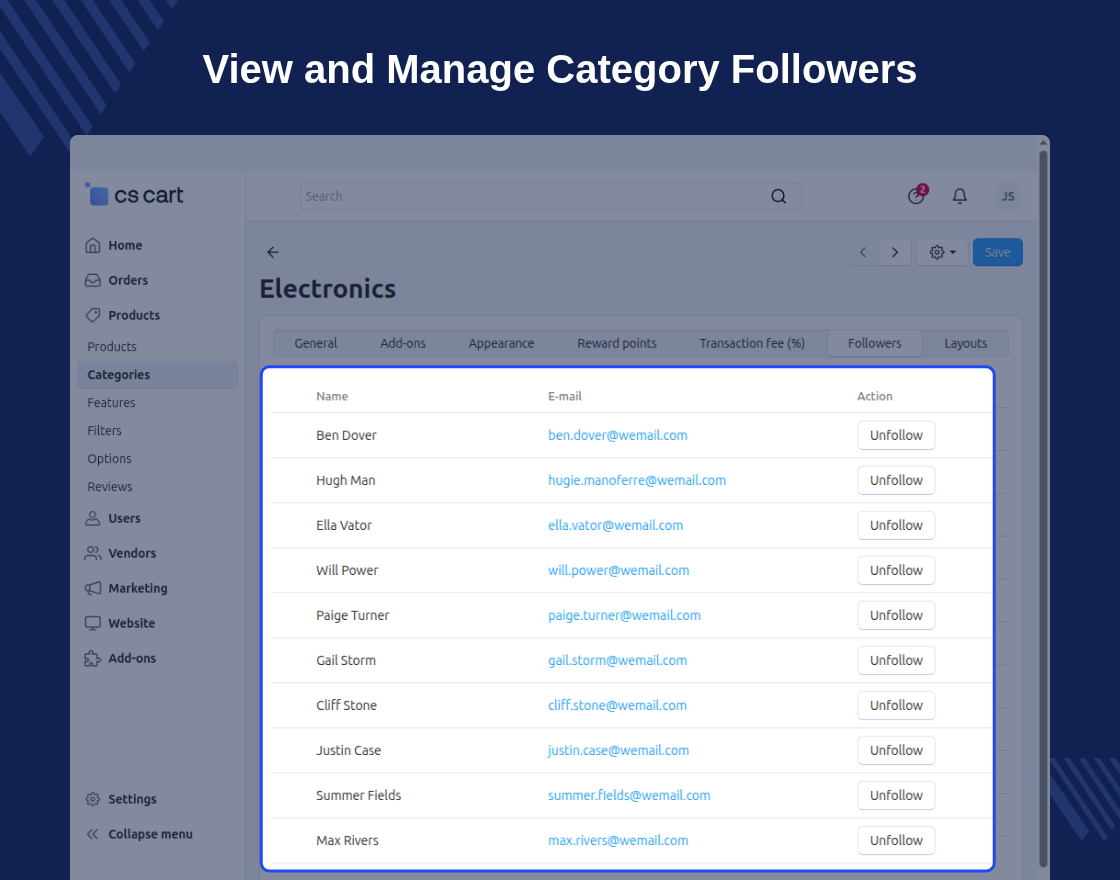This screenshot has height=880, width=1120.
Task: Switch to the Add-ons tab
Action: 403,344
